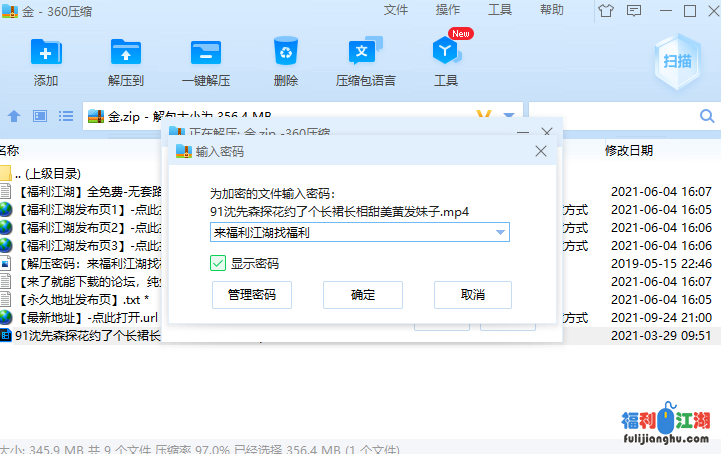The width and height of the screenshot is (721, 454).
Task: Click the 解压到 (Extract to) icon
Action: (x=126, y=52)
